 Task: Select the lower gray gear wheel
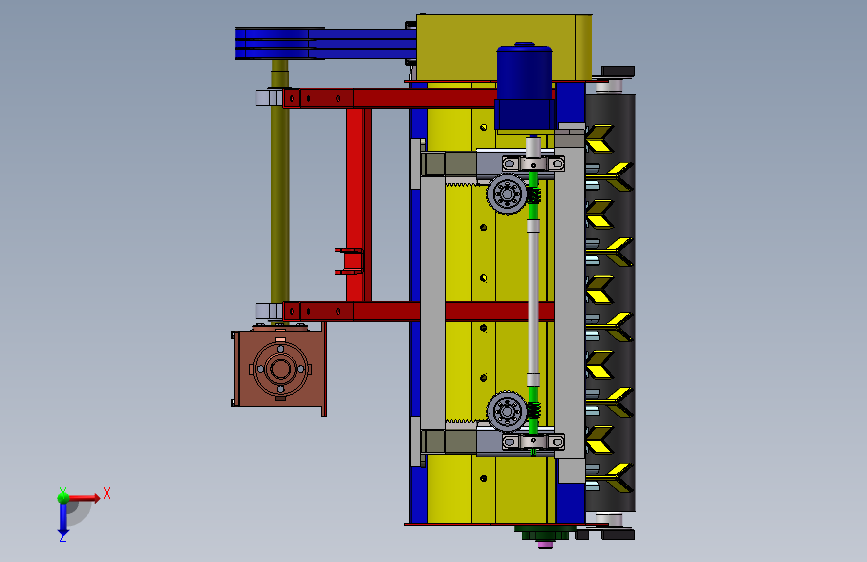click(506, 412)
